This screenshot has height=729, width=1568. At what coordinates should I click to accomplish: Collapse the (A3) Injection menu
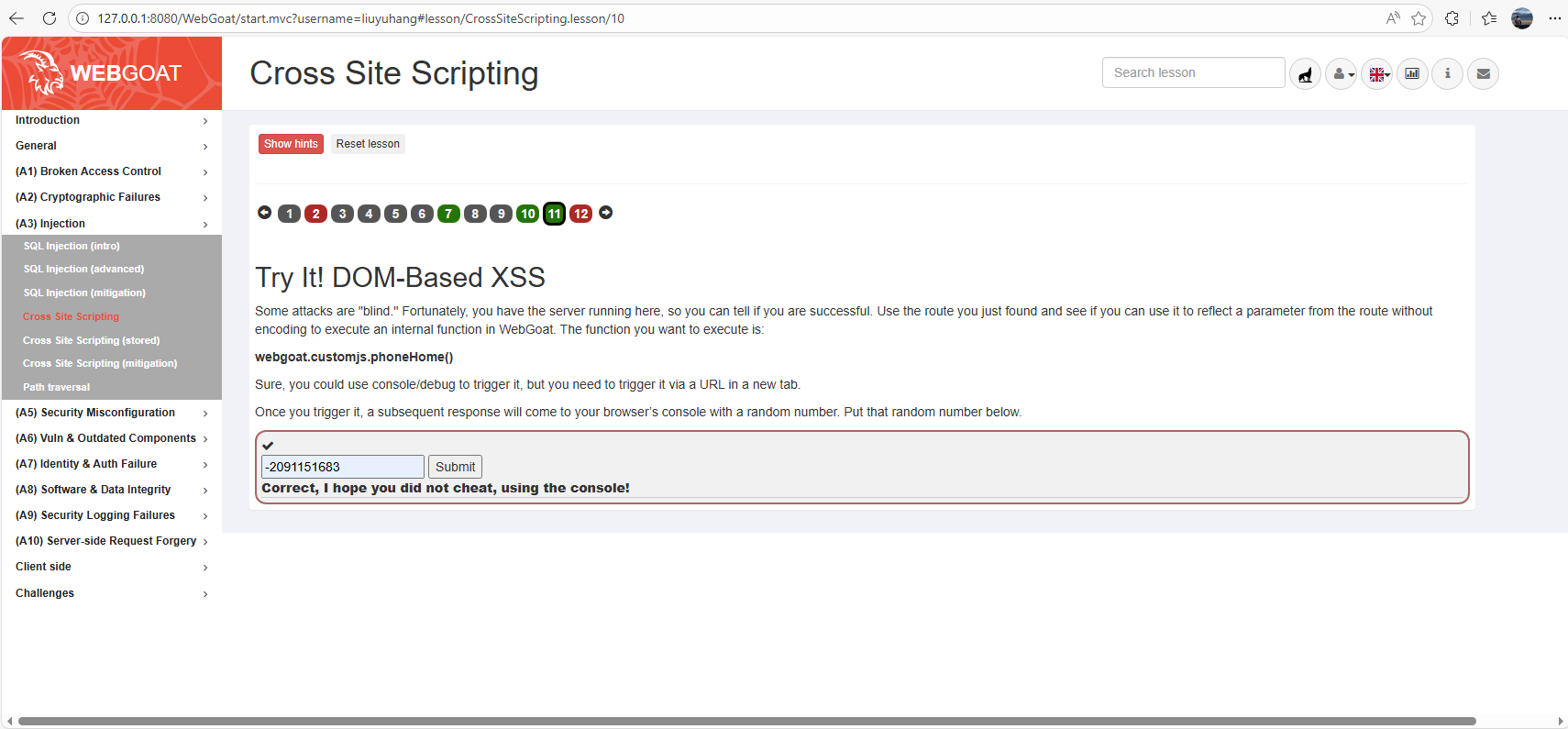point(112,224)
